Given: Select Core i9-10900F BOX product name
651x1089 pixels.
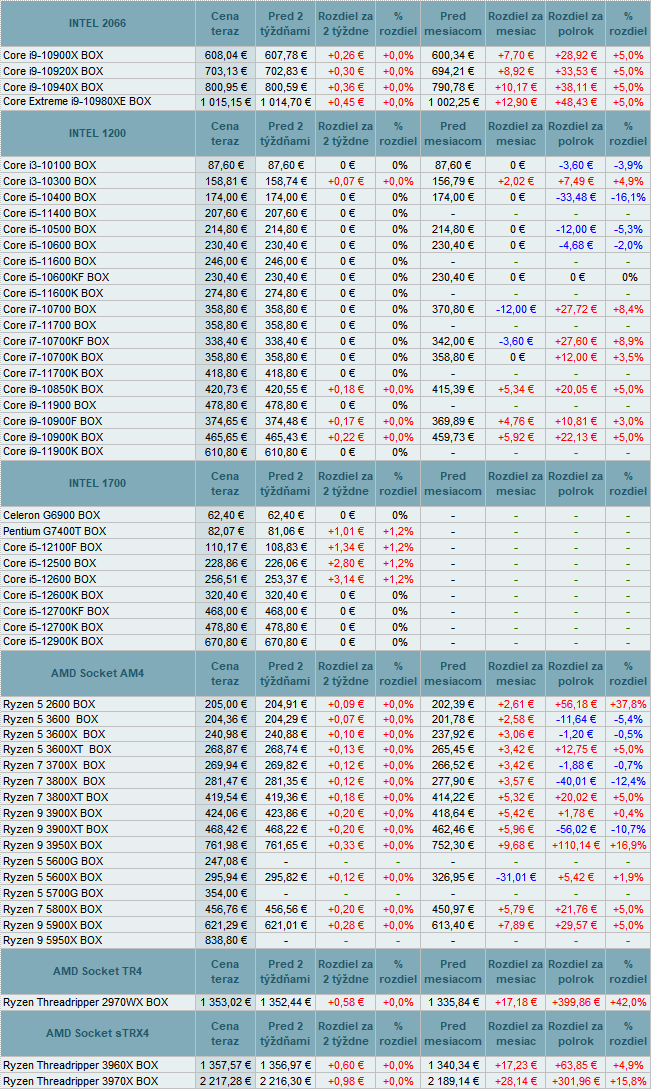Looking at the screenshot, I should 53,421.
